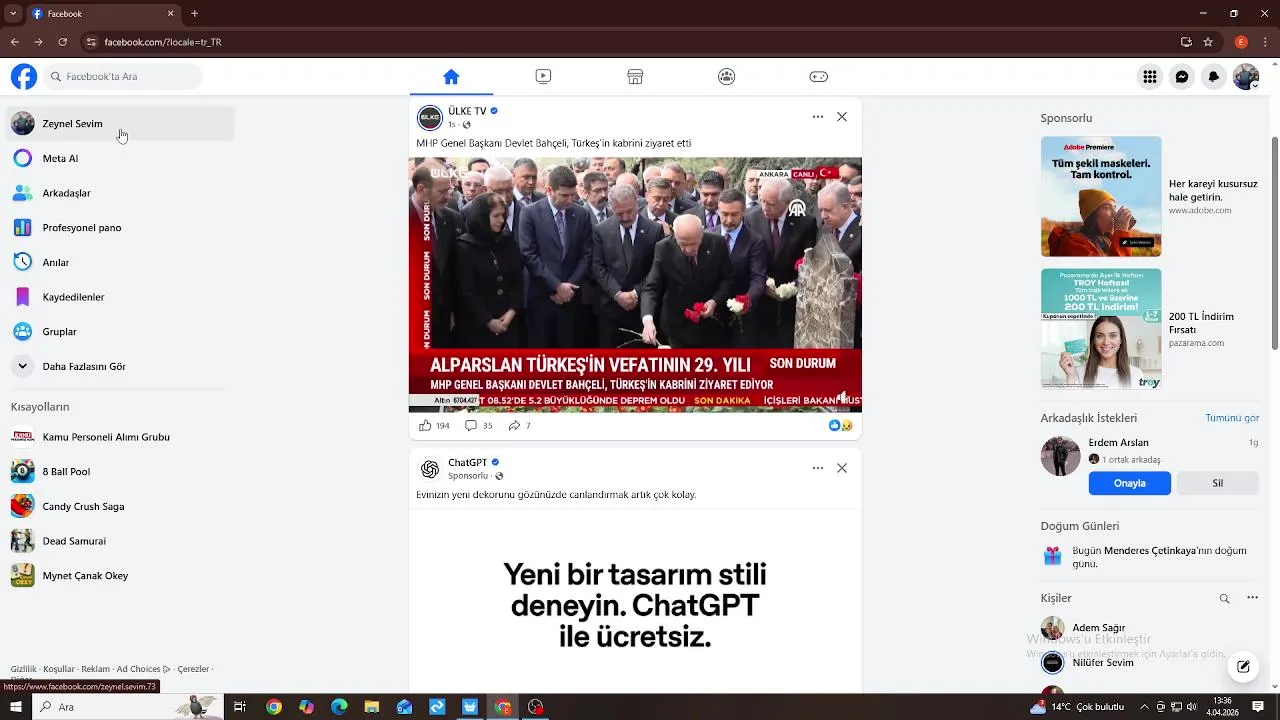Hide the ÜLKE TV post with X
Image resolution: width=1280 pixels, height=720 pixels.
point(842,117)
